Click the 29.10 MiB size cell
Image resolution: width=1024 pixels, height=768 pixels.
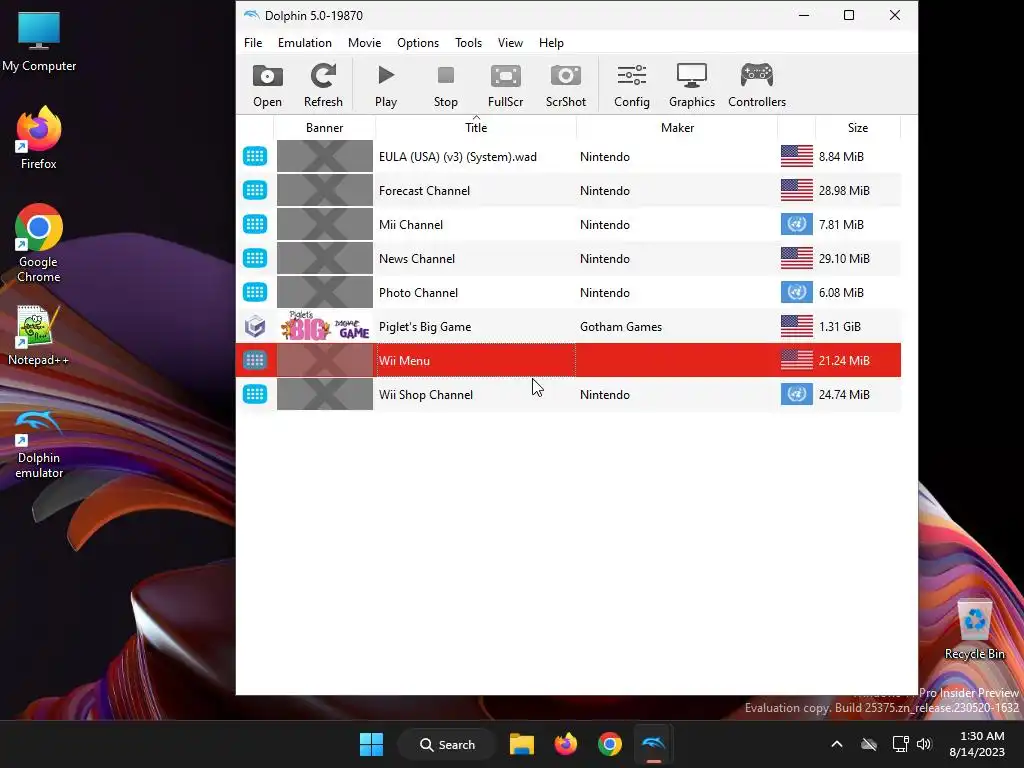844,259
